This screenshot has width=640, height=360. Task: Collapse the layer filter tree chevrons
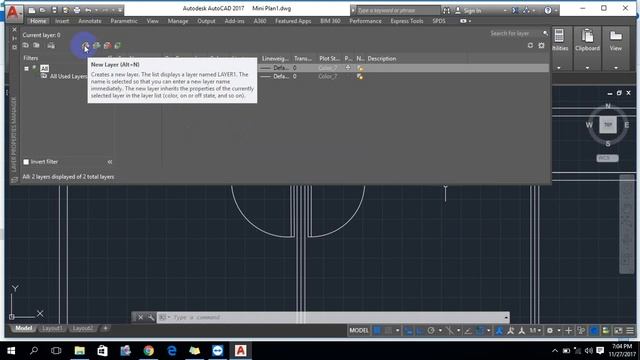click(110, 162)
